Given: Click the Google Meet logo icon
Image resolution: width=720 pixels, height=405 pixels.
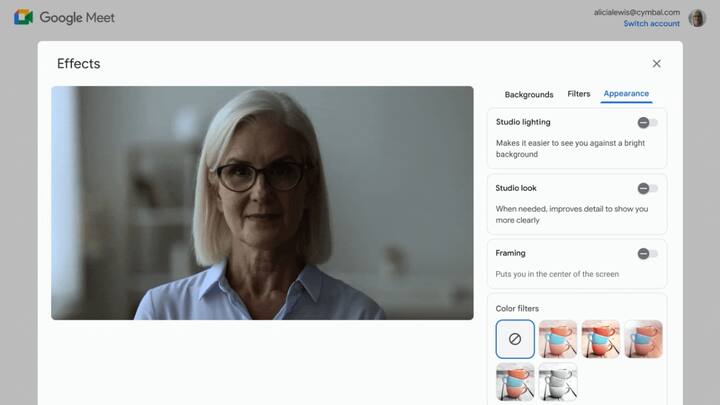Looking at the screenshot, I should pyautogui.click(x=23, y=17).
